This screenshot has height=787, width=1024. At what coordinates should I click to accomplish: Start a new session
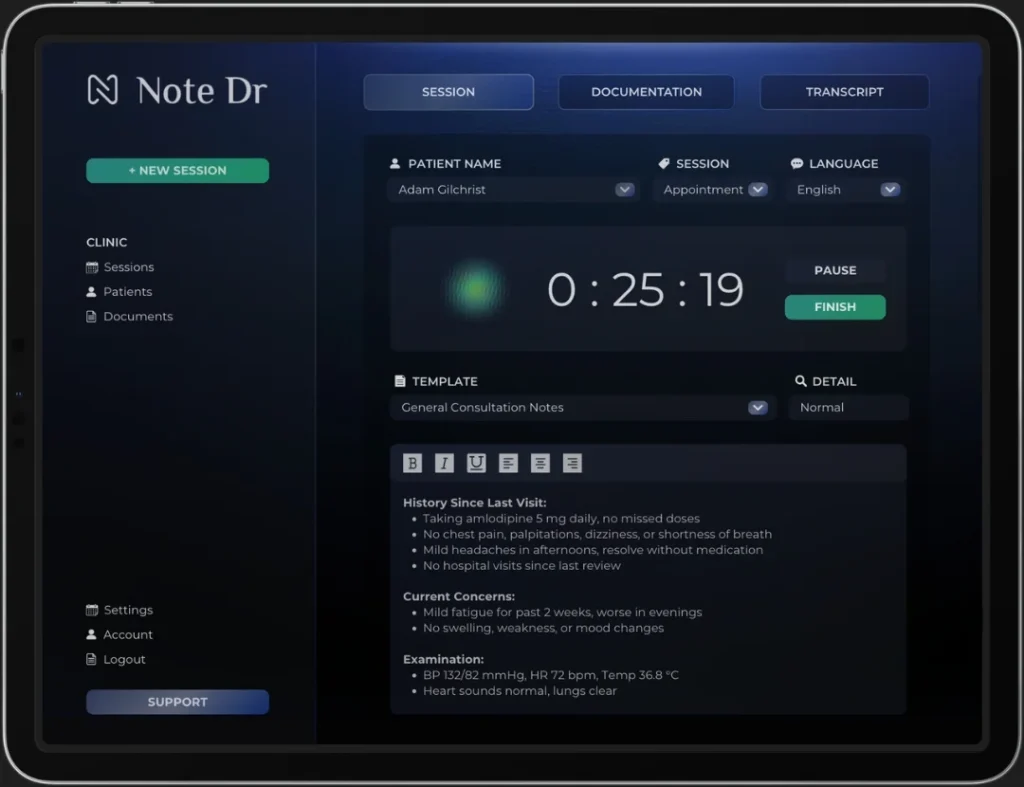(x=177, y=171)
